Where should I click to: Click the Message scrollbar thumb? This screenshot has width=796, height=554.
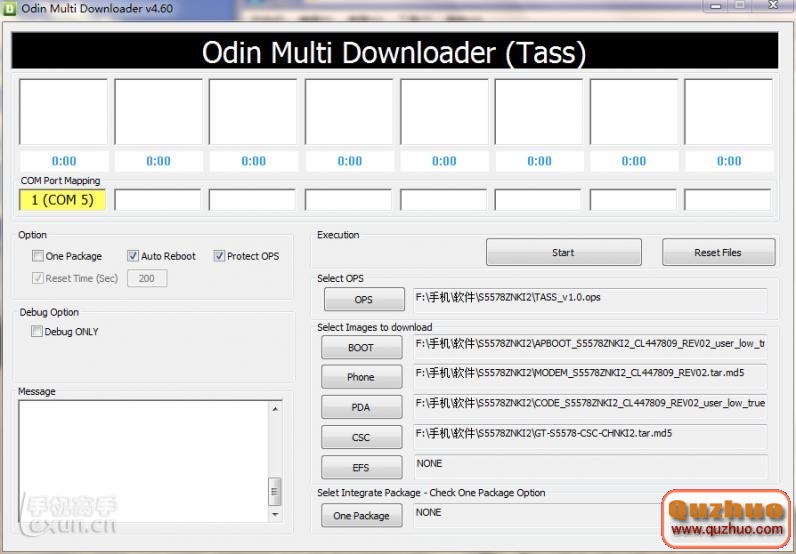tap(275, 492)
